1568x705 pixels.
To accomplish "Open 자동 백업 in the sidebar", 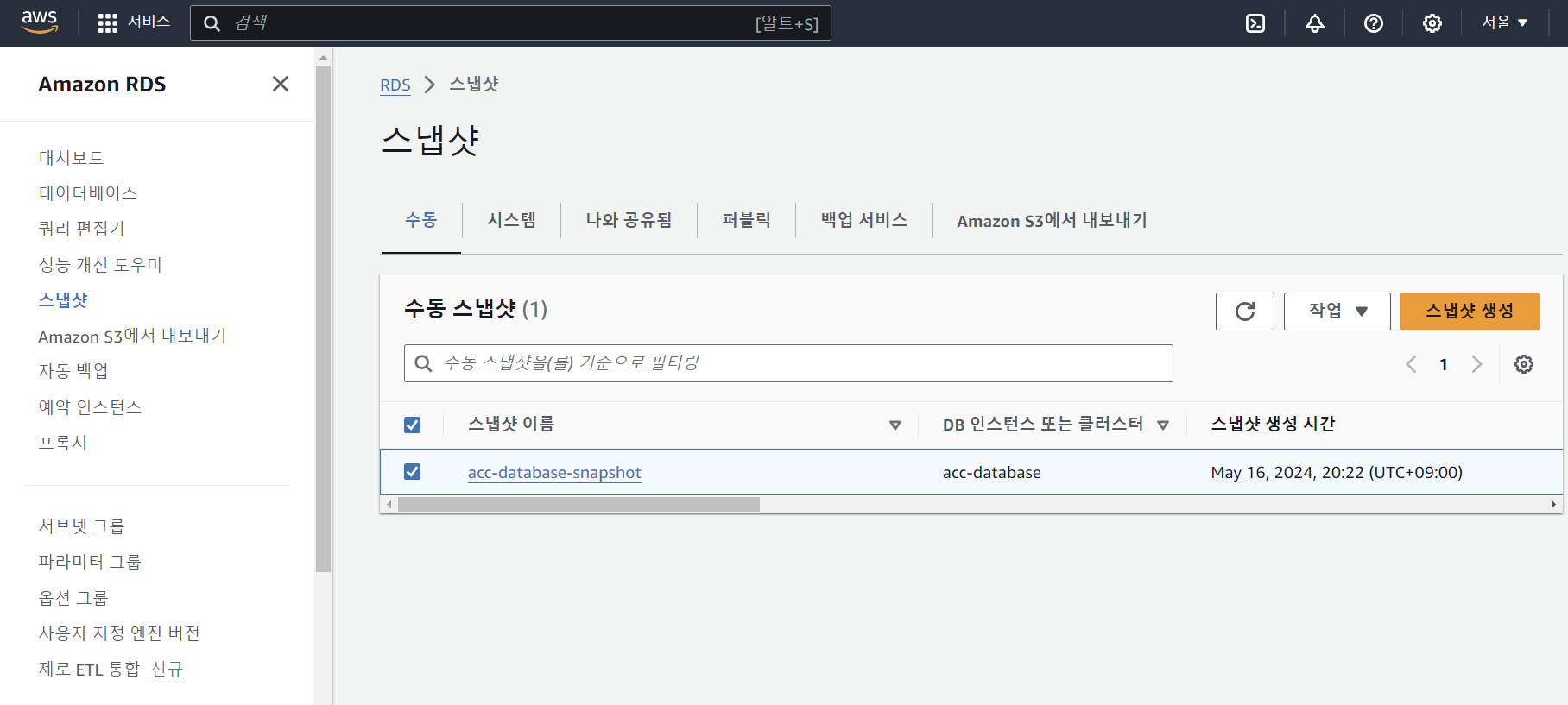I will [x=73, y=371].
